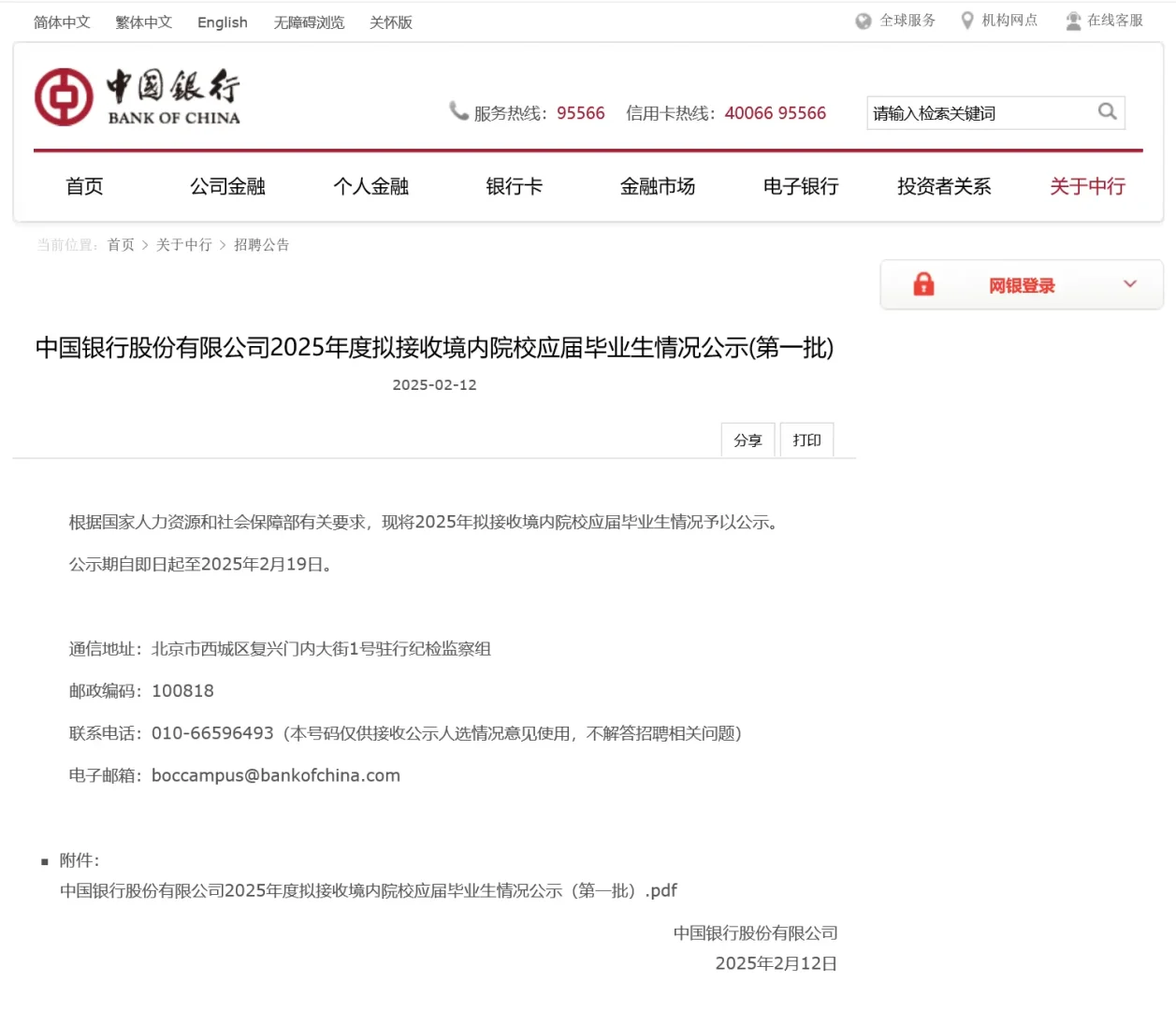This screenshot has width=1176, height=1010.
Task: Open the 电子银行 menu
Action: click(801, 186)
